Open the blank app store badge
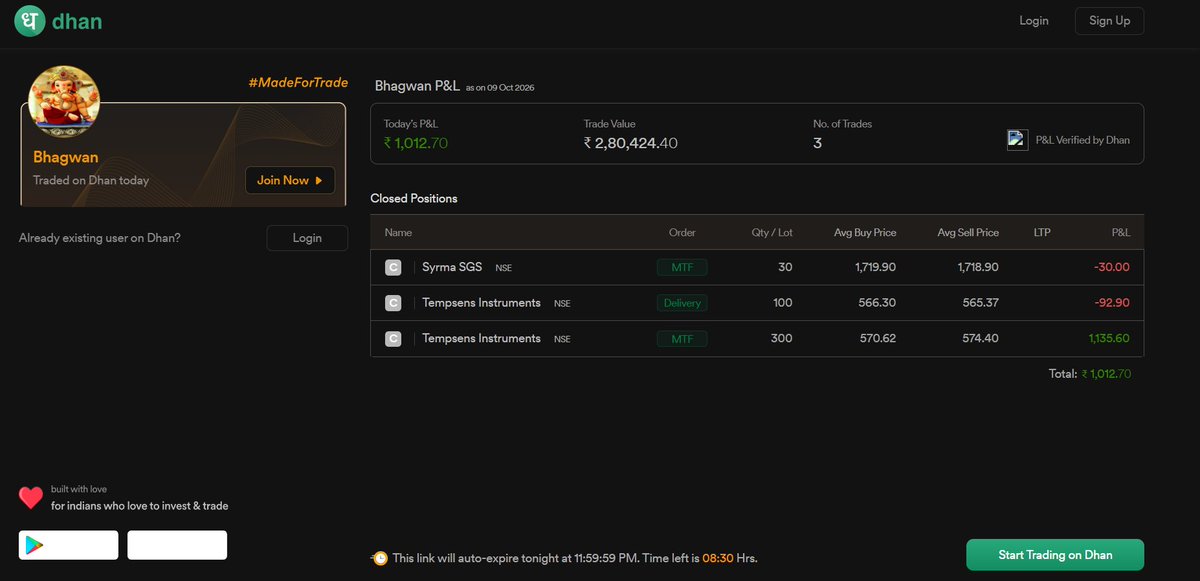The height and width of the screenshot is (581, 1200). 177,545
